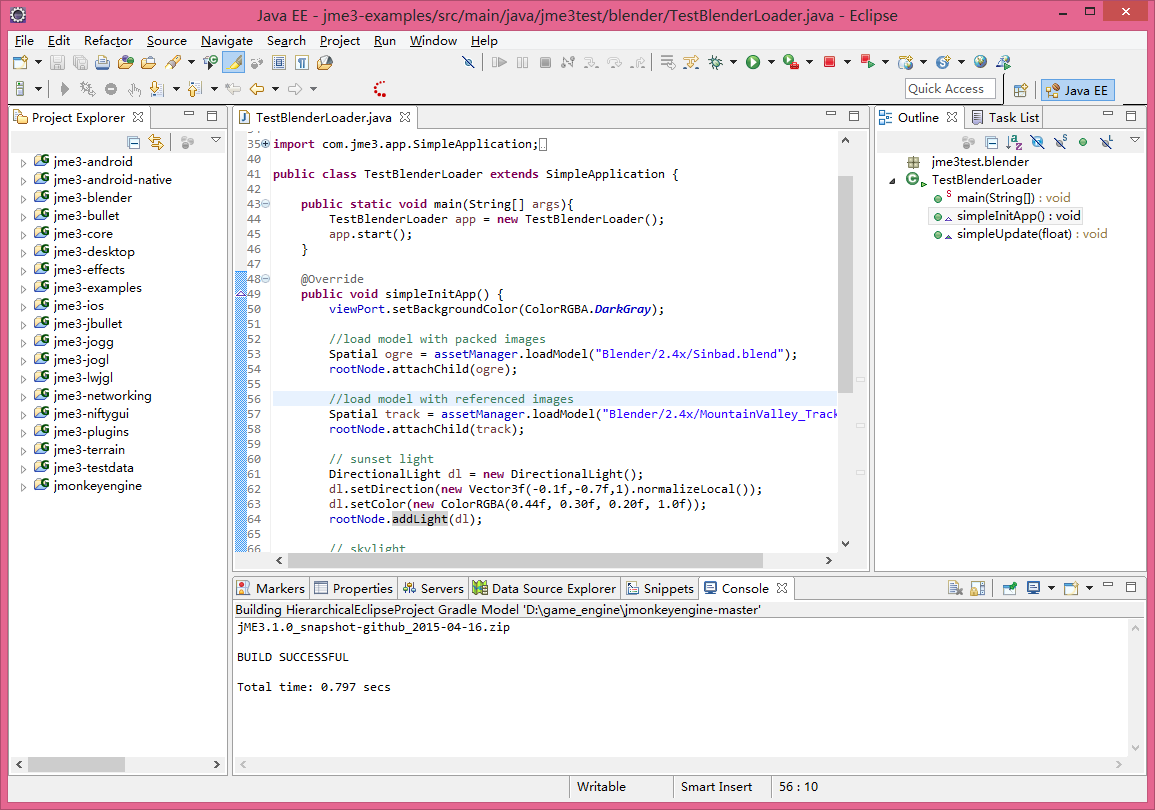Click the Java EE perspective button
Viewport: 1155px width, 810px height.
(x=1078, y=90)
